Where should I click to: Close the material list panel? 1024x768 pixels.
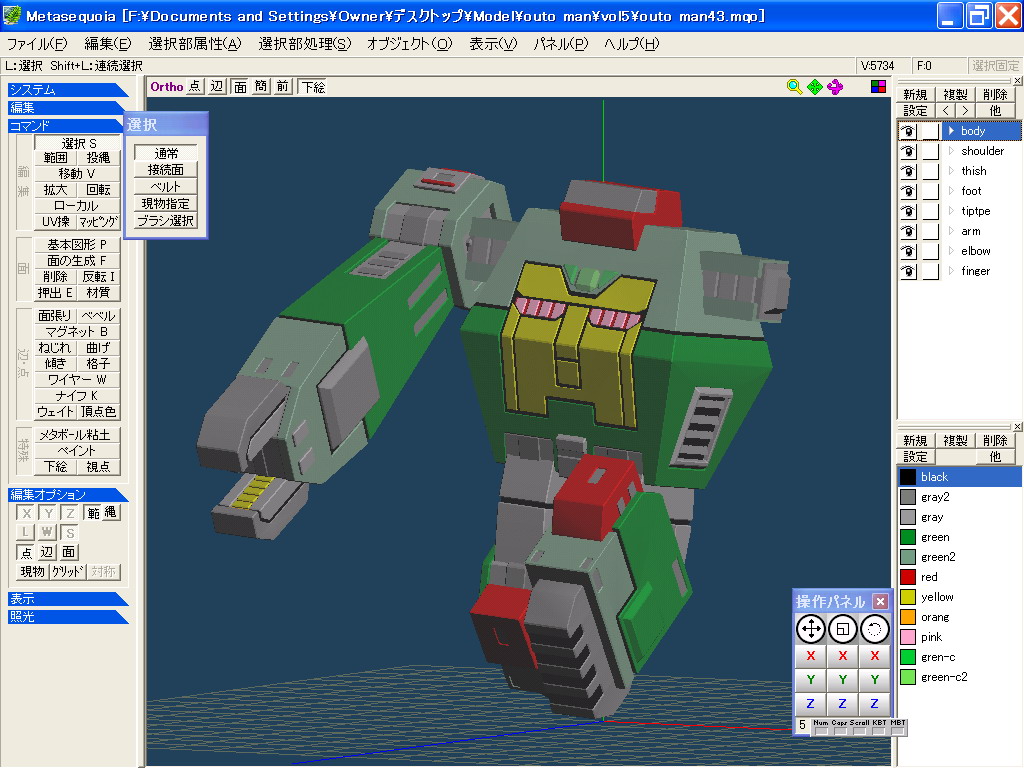click(x=1017, y=426)
